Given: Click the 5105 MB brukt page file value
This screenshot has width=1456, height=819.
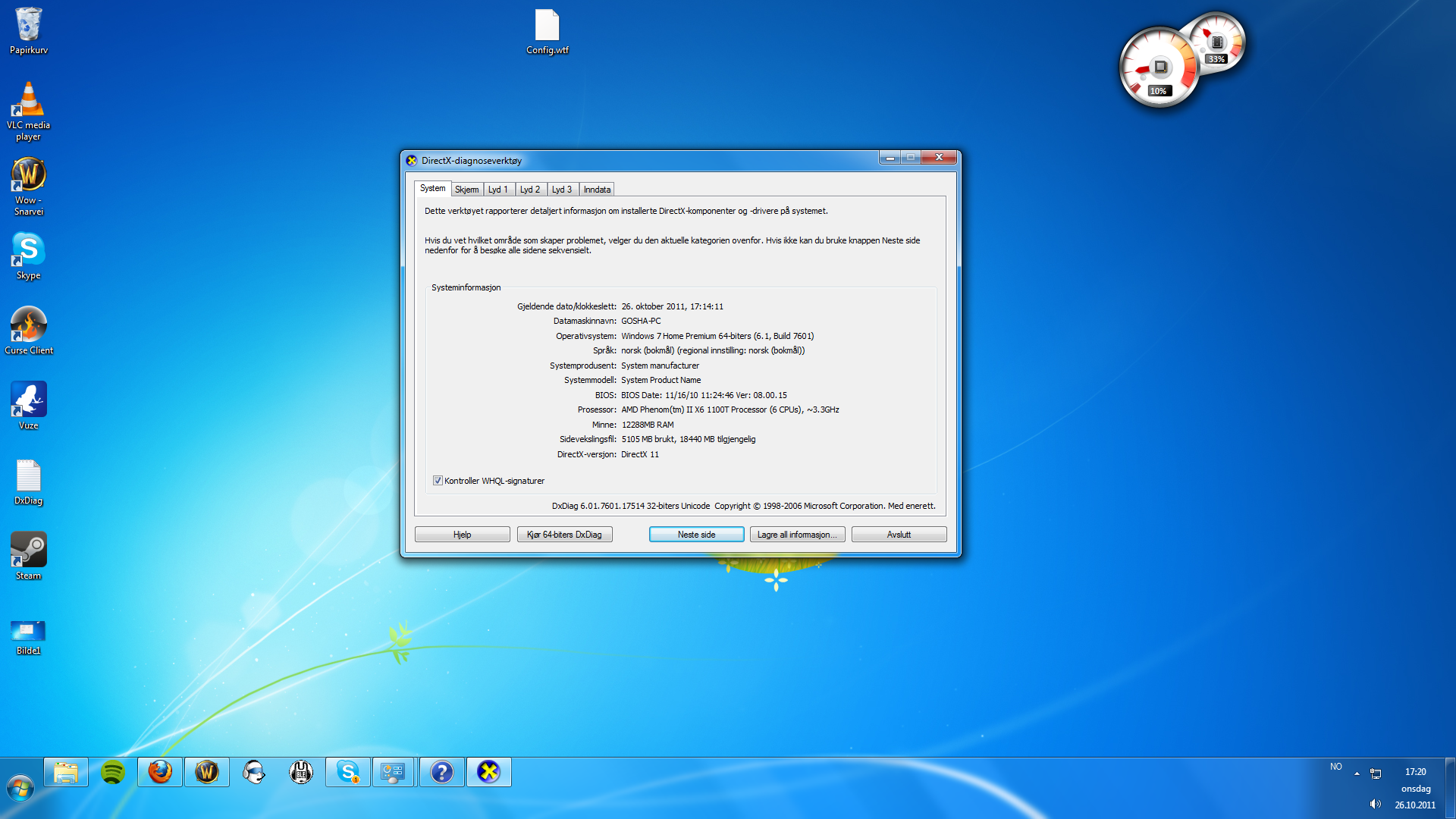Looking at the screenshot, I should point(689,439).
